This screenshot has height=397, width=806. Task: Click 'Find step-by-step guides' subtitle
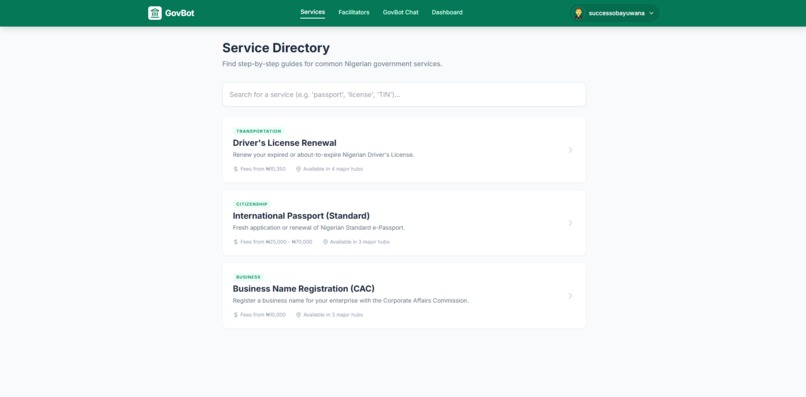332,64
